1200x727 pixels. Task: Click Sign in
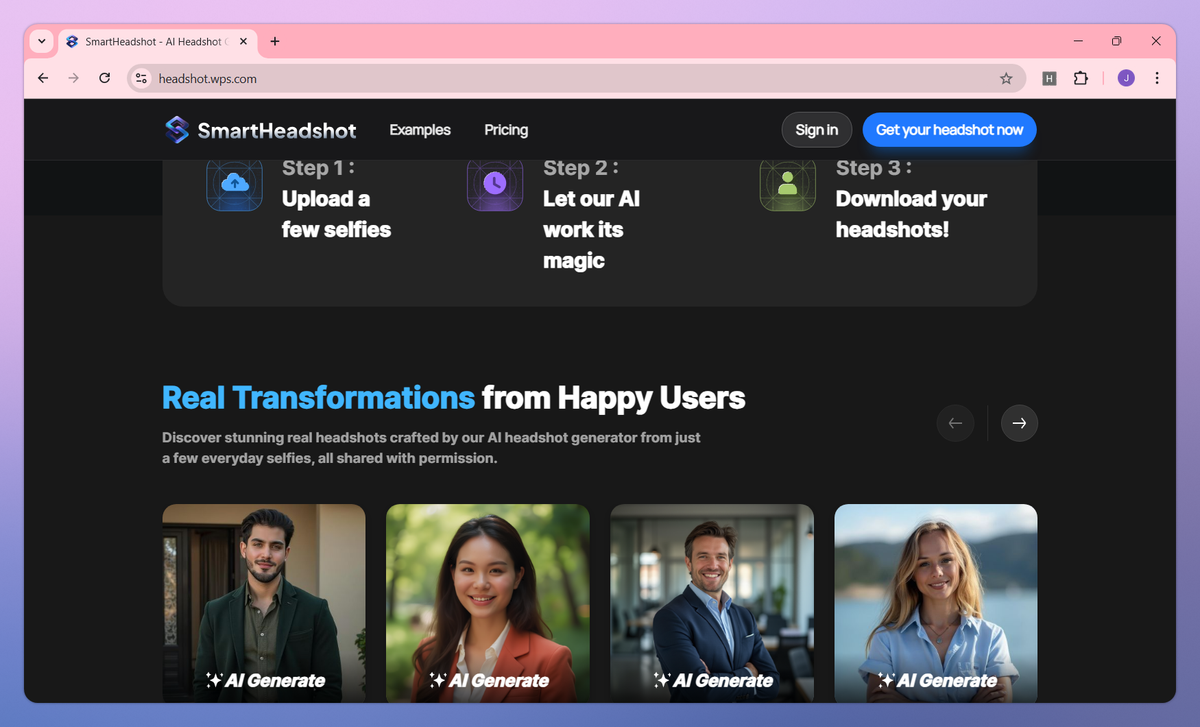(816, 129)
